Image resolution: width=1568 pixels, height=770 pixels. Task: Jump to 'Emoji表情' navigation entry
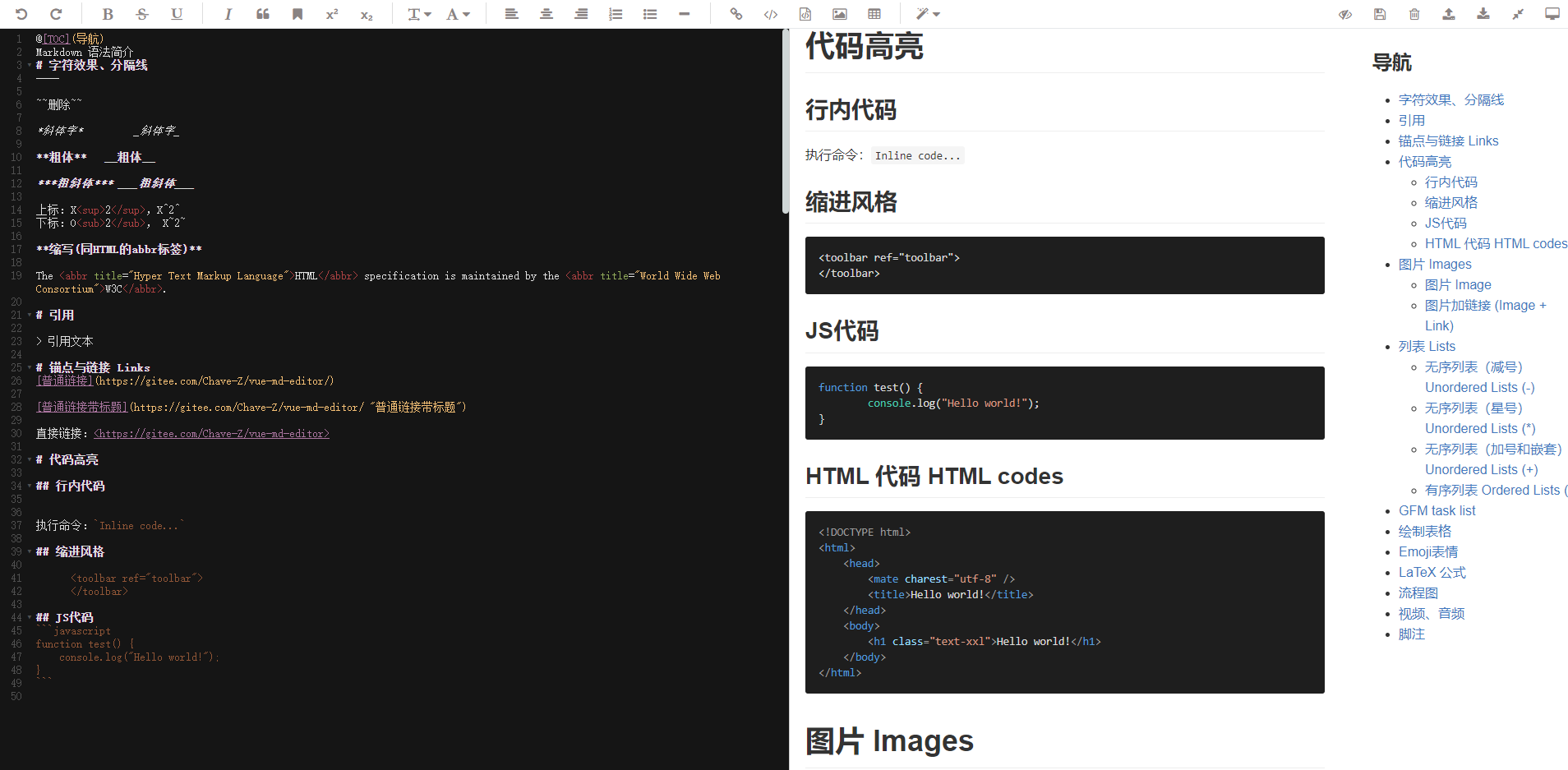(1428, 551)
